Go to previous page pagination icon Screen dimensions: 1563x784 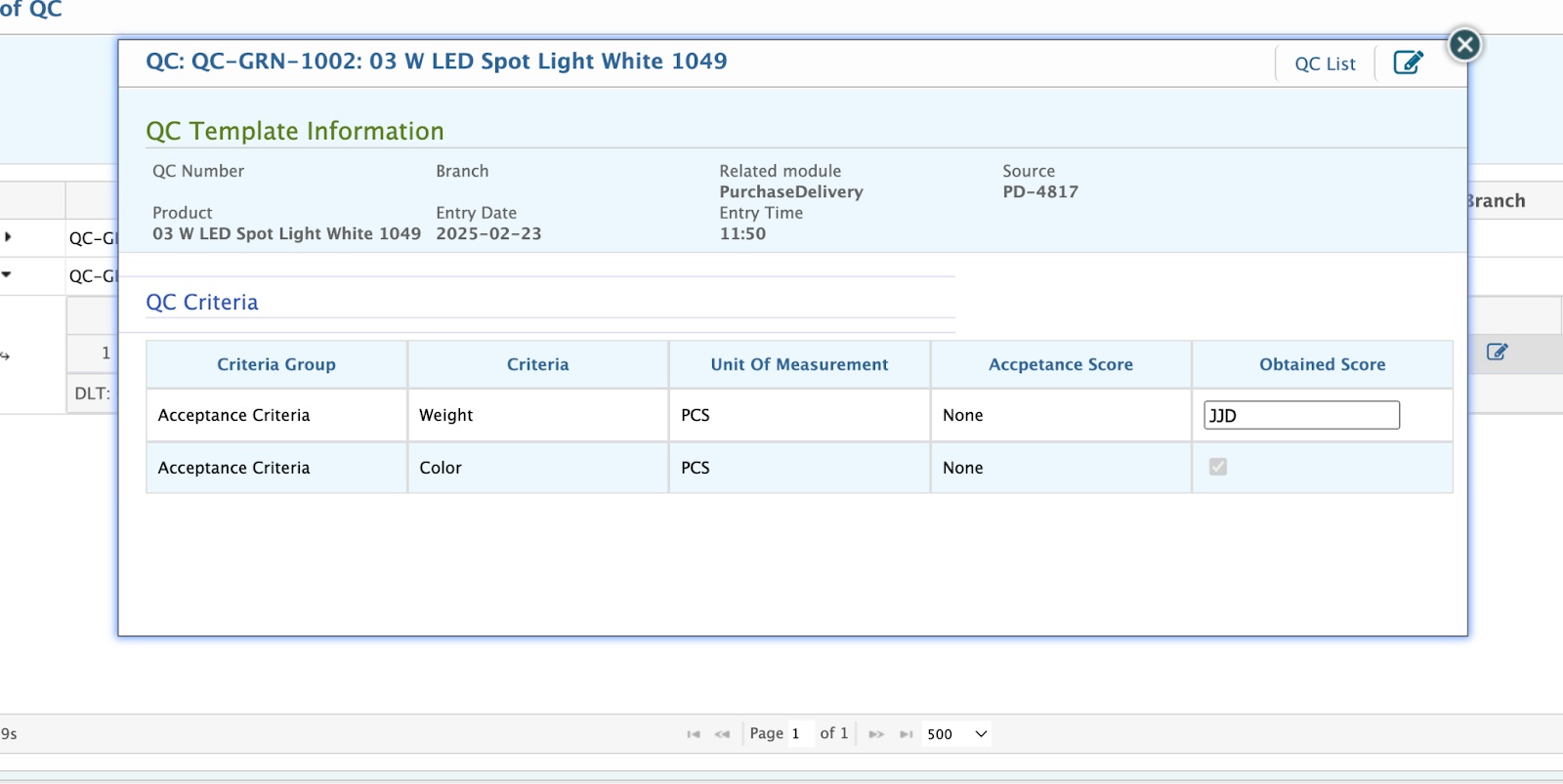click(x=722, y=734)
